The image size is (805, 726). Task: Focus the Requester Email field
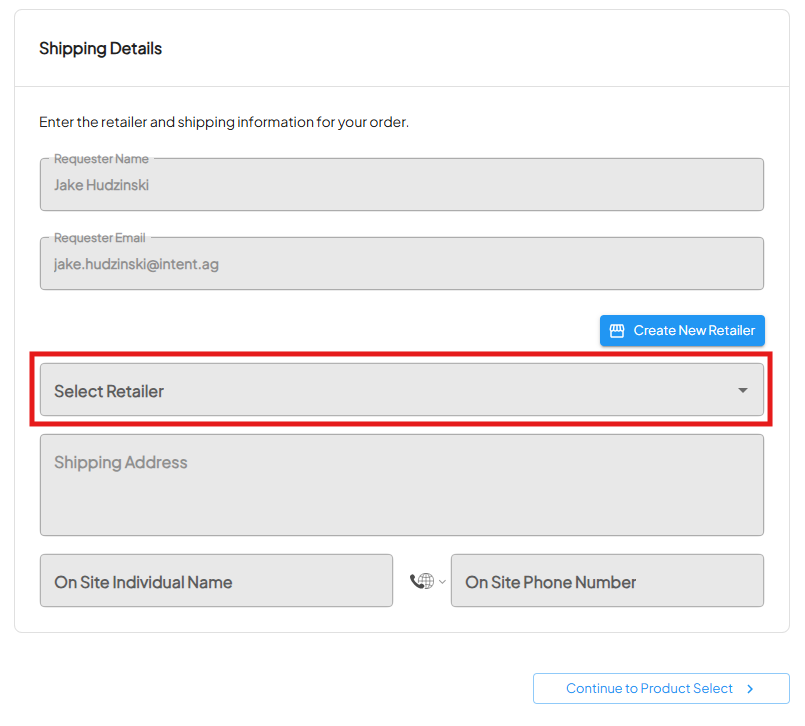point(401,265)
